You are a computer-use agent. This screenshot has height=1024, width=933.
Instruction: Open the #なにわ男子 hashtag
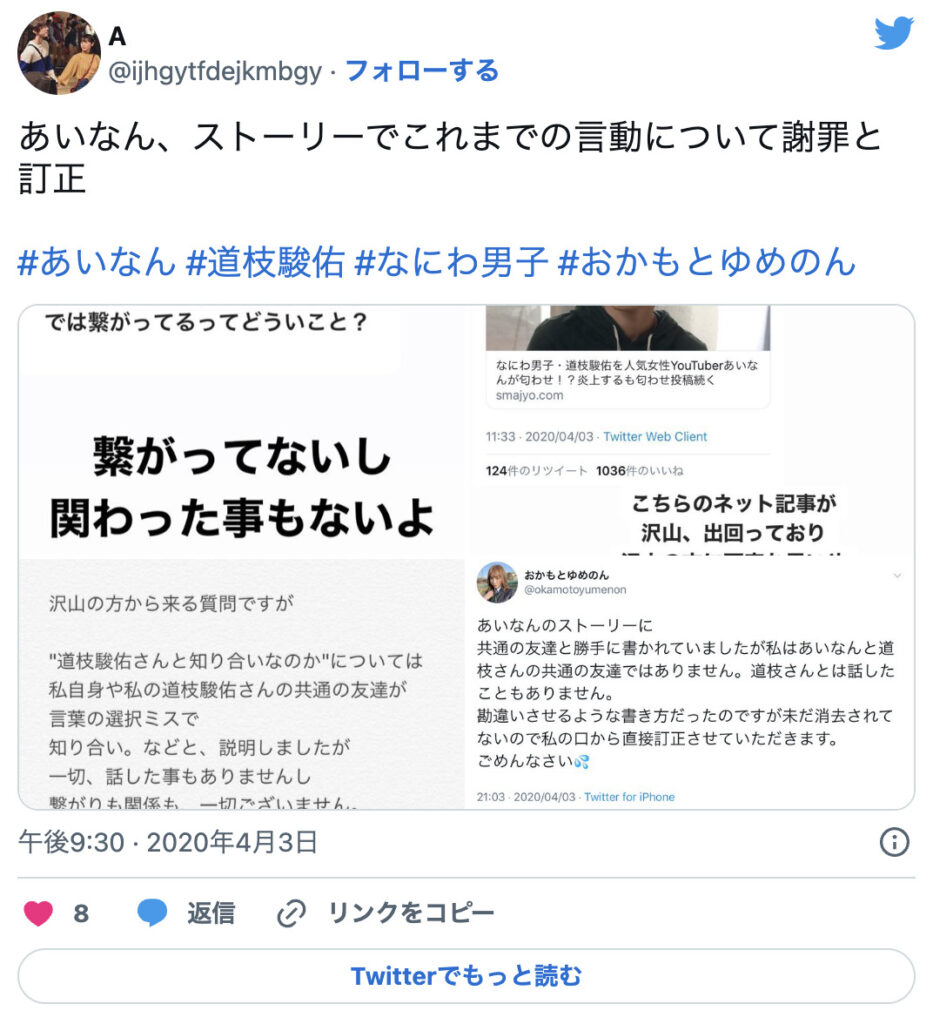(x=451, y=262)
